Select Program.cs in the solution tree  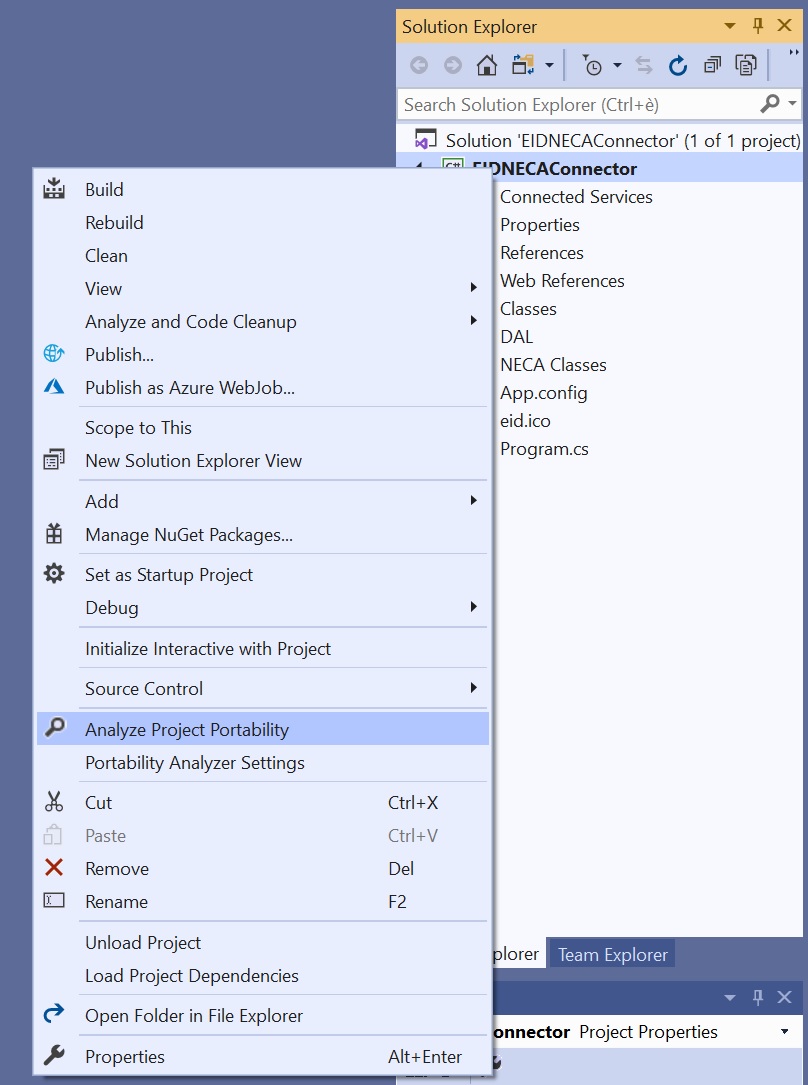[544, 449]
